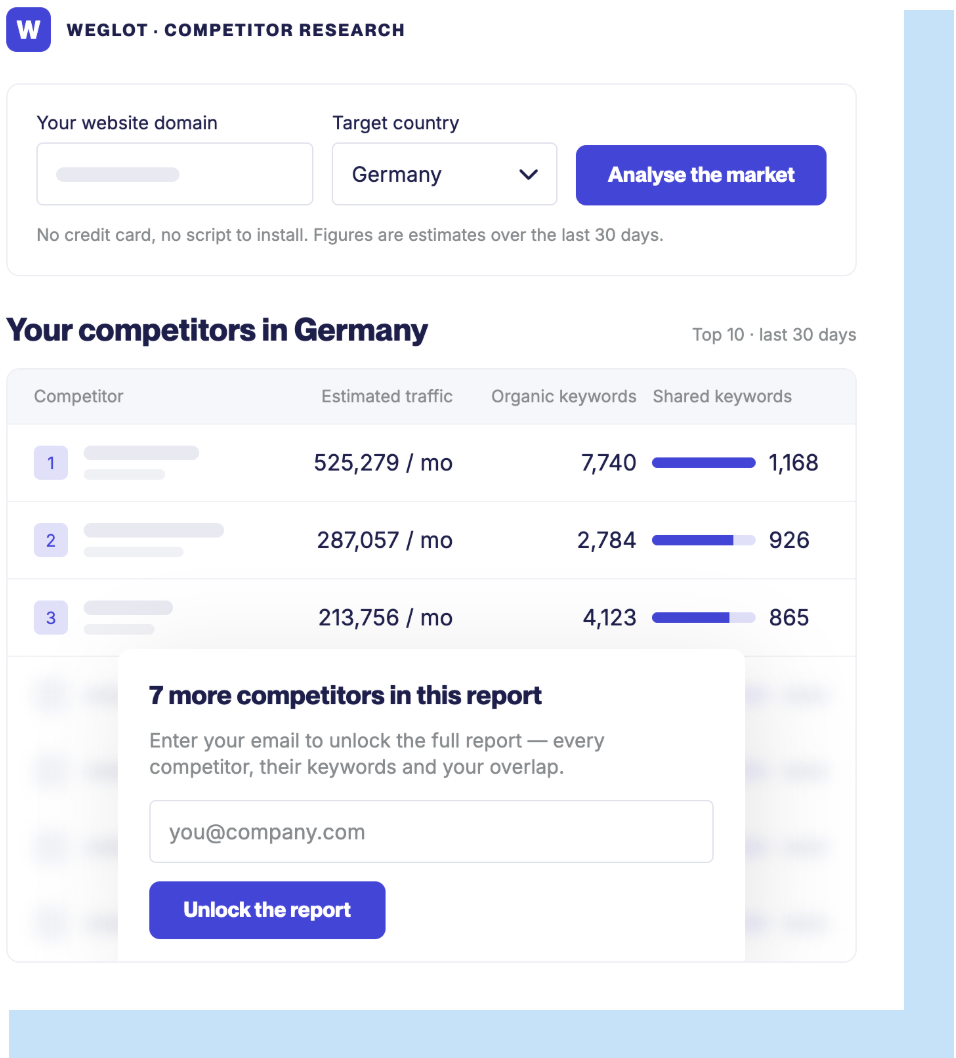Click the Weglot · Competitor Research title
The width and height of the screenshot is (956, 1058).
(235, 30)
